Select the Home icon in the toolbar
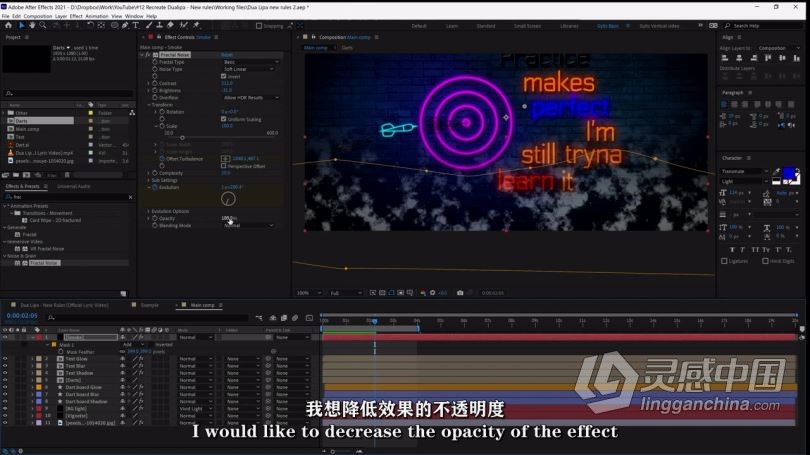The height and width of the screenshot is (455, 810). click(8, 25)
